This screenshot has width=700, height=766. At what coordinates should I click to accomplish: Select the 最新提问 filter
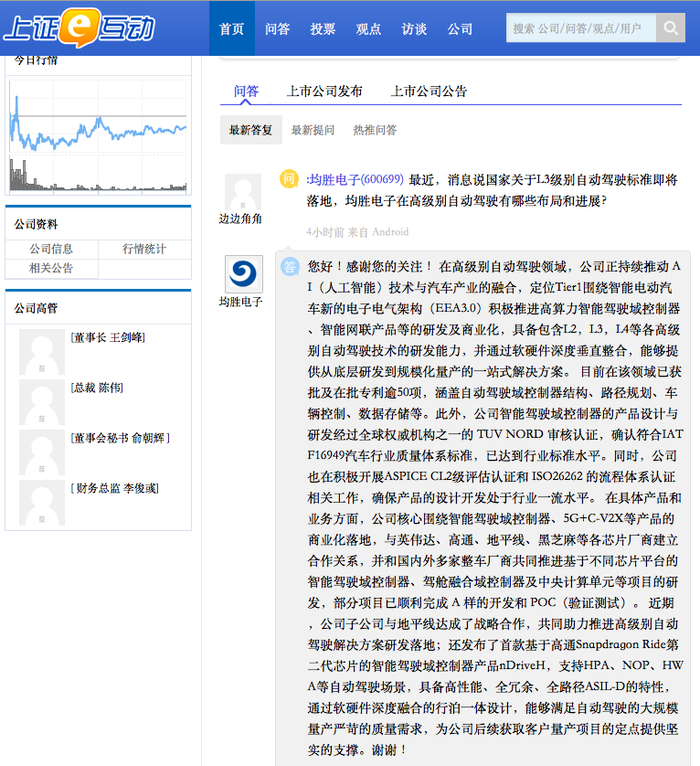pos(313,130)
